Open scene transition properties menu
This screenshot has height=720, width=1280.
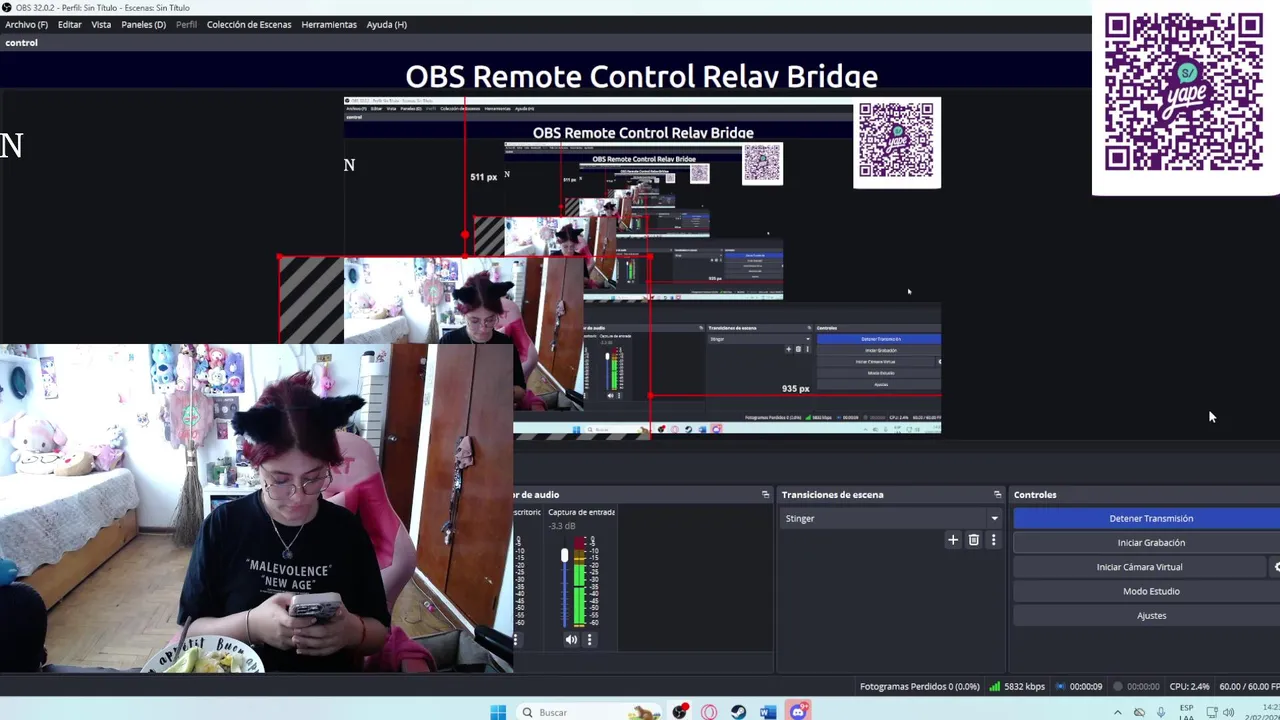pos(993,540)
